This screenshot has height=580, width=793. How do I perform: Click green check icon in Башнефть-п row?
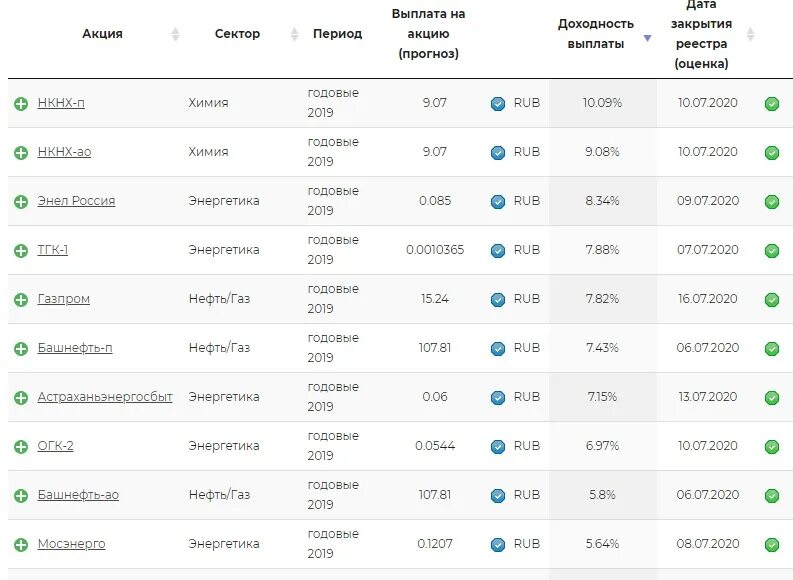pyautogui.click(x=772, y=349)
